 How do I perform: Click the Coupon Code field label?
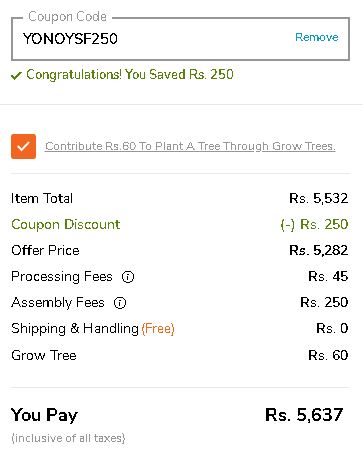click(67, 17)
